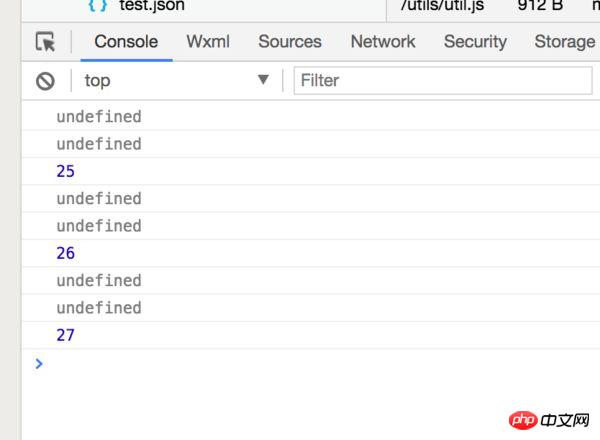Click the blue console prompt chevron
The image size is (600, 440).
[39, 363]
